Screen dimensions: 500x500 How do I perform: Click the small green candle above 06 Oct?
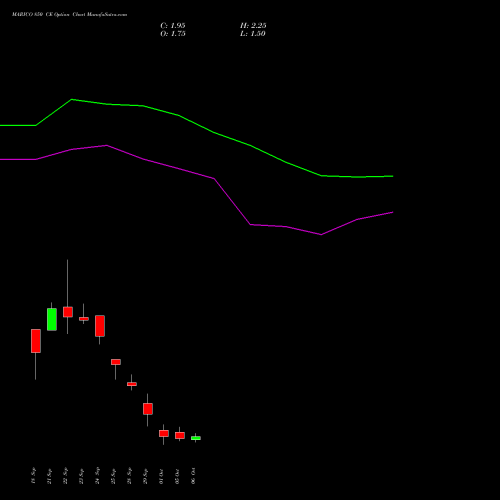pos(196,438)
